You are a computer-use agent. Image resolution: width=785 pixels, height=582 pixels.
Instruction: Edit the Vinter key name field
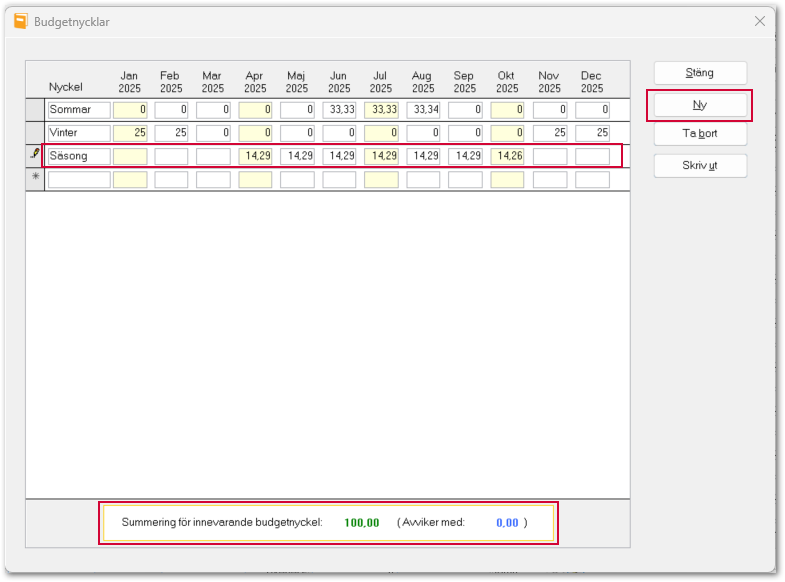point(79,133)
